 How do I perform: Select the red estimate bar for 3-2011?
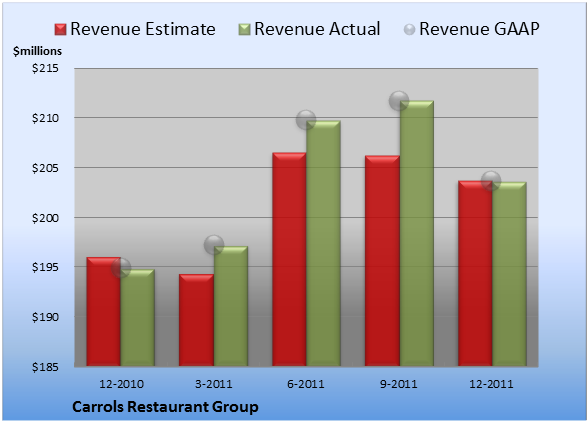196,320
